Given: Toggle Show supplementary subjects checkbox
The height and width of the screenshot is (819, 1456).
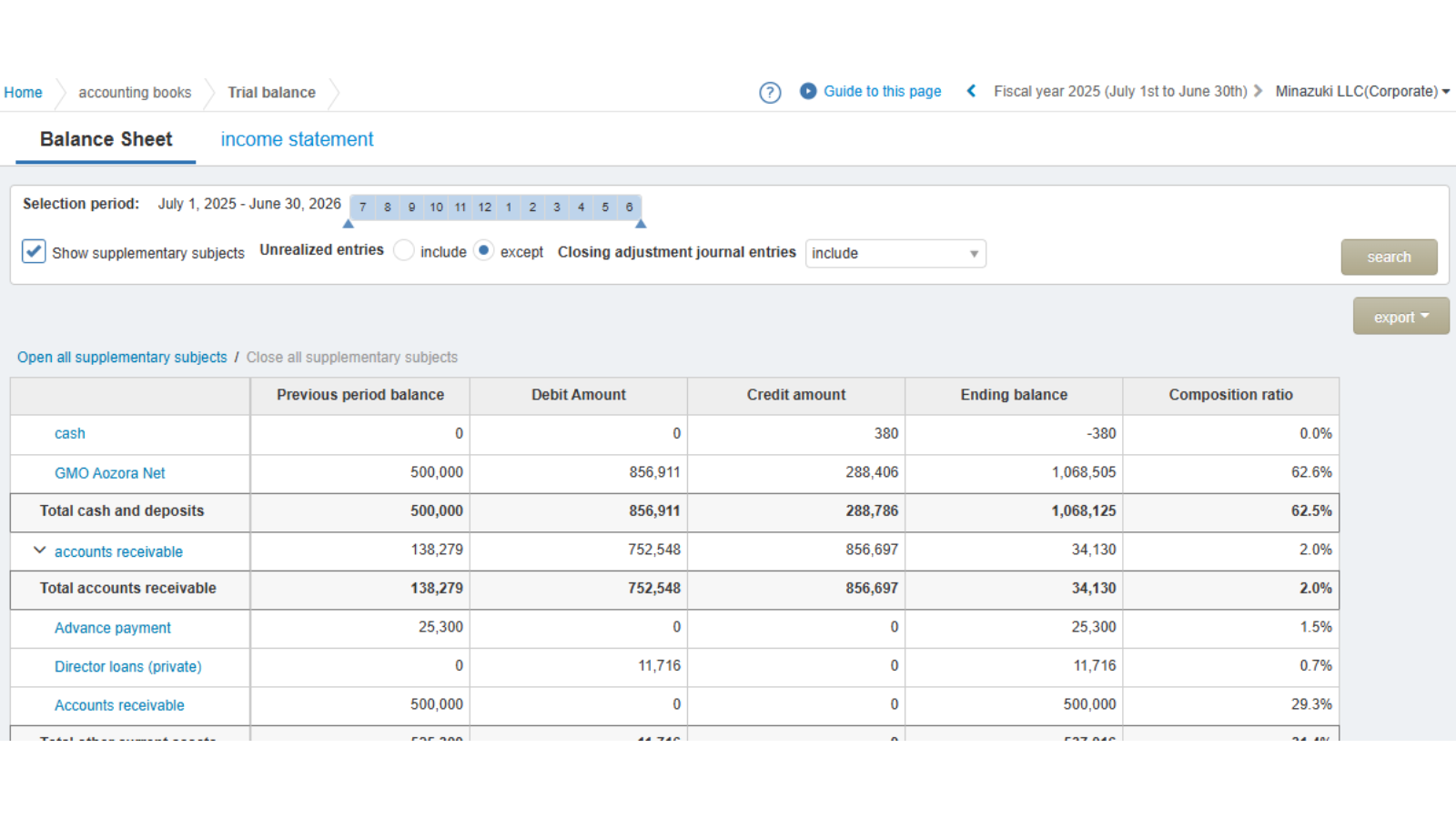Looking at the screenshot, I should coord(34,251).
